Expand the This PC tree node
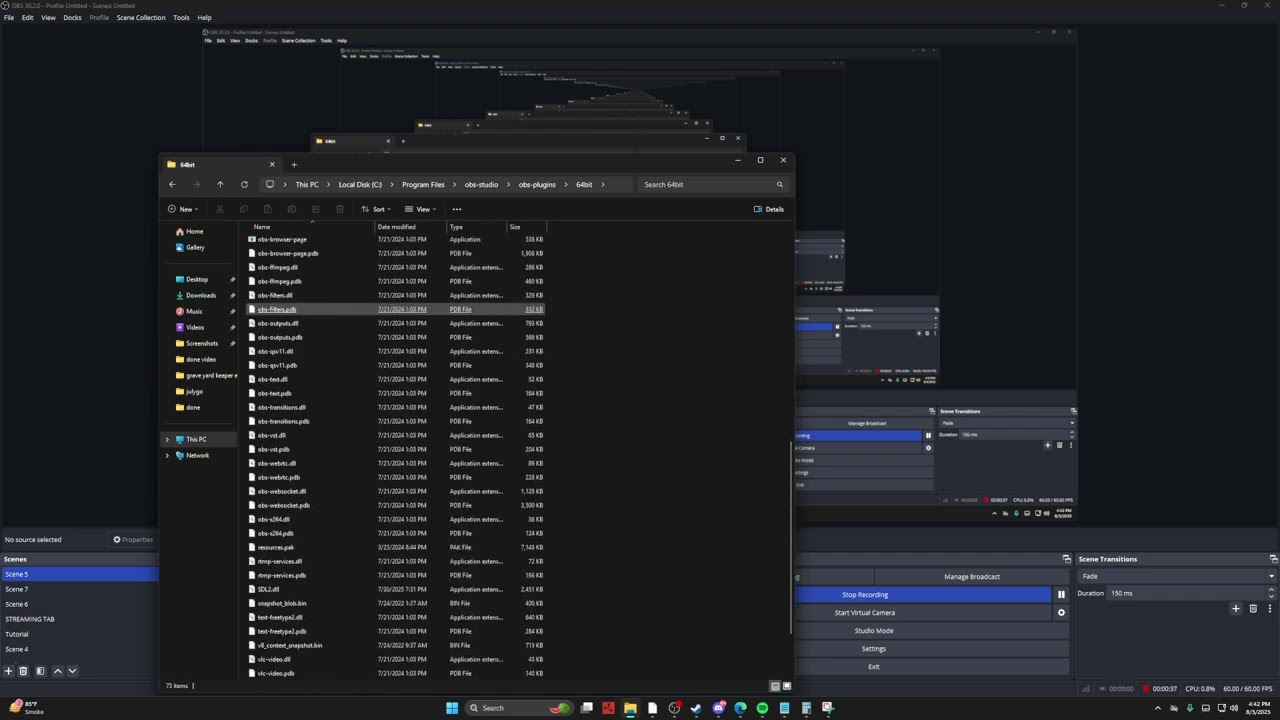Viewport: 1280px width, 720px height. click(167, 440)
